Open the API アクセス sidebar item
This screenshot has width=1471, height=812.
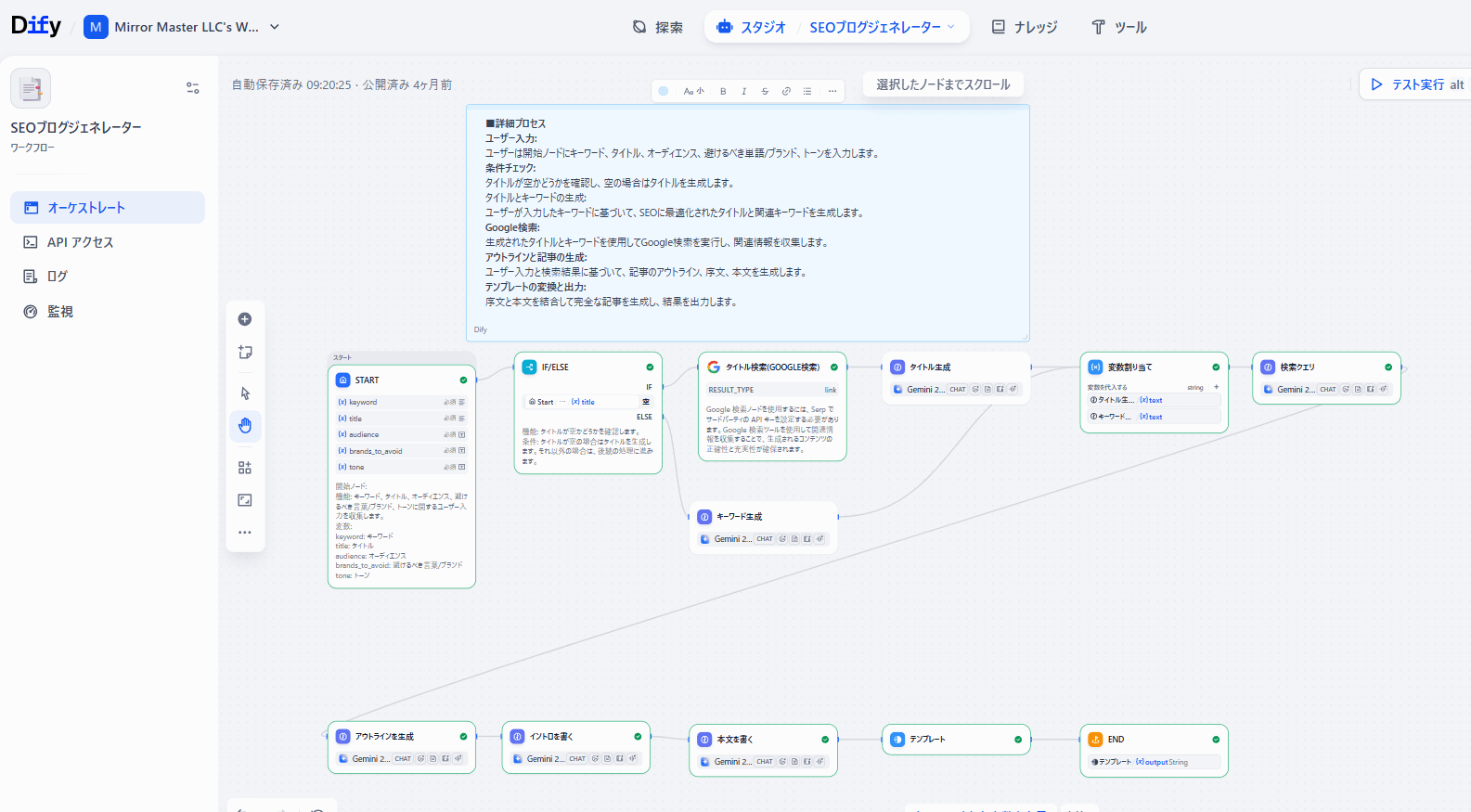pyautogui.click(x=80, y=242)
